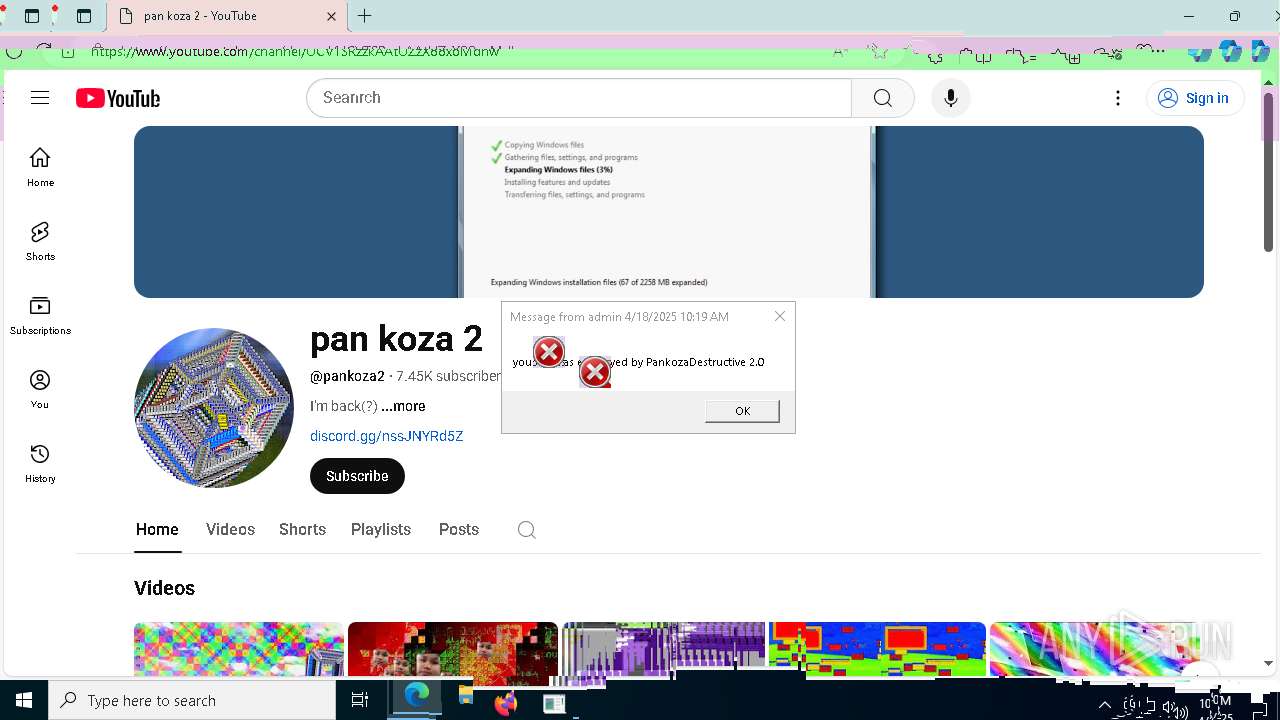Close the admin message dialog

click(780, 316)
